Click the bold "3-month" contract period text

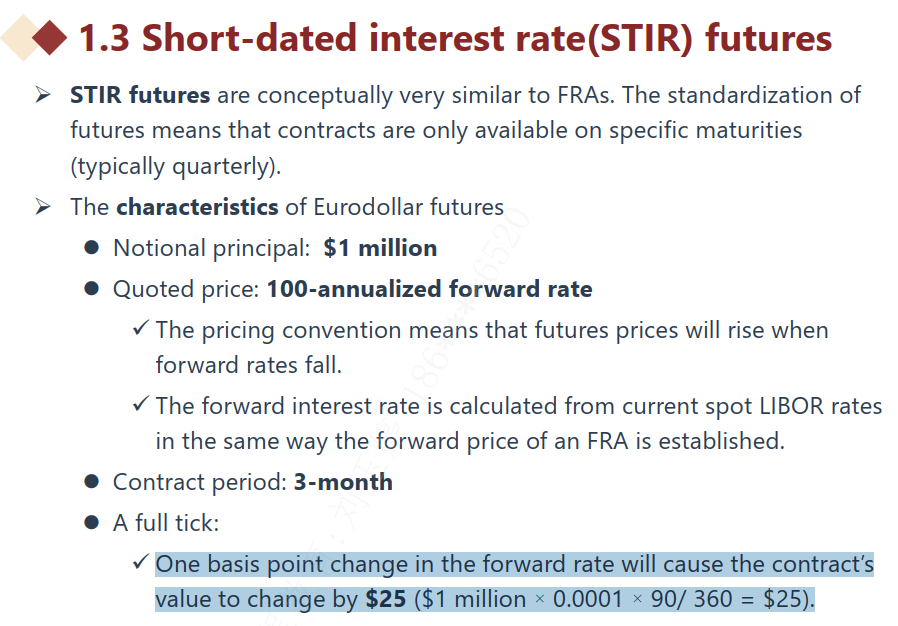pyautogui.click(x=342, y=482)
